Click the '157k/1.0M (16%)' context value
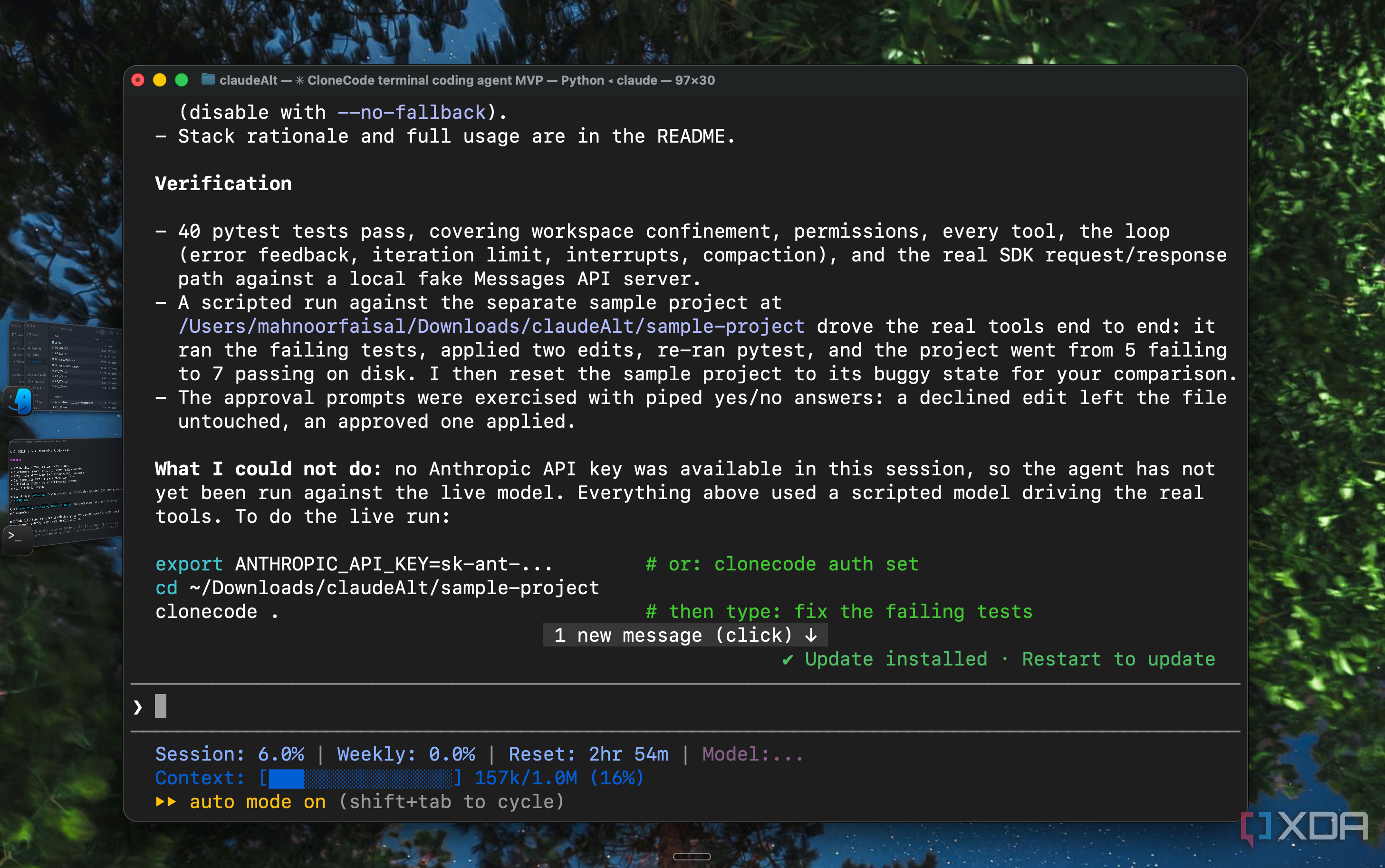Image resolution: width=1385 pixels, height=868 pixels. 559,778
